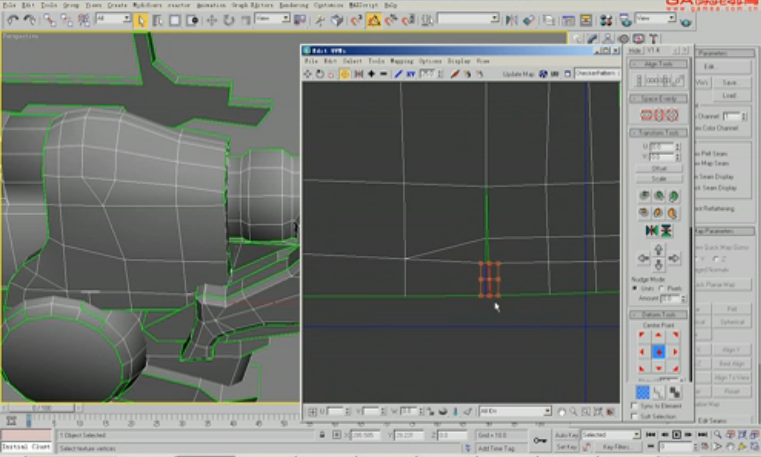Select Units nudge mode radio
The width and height of the screenshot is (761, 457).
point(635,288)
